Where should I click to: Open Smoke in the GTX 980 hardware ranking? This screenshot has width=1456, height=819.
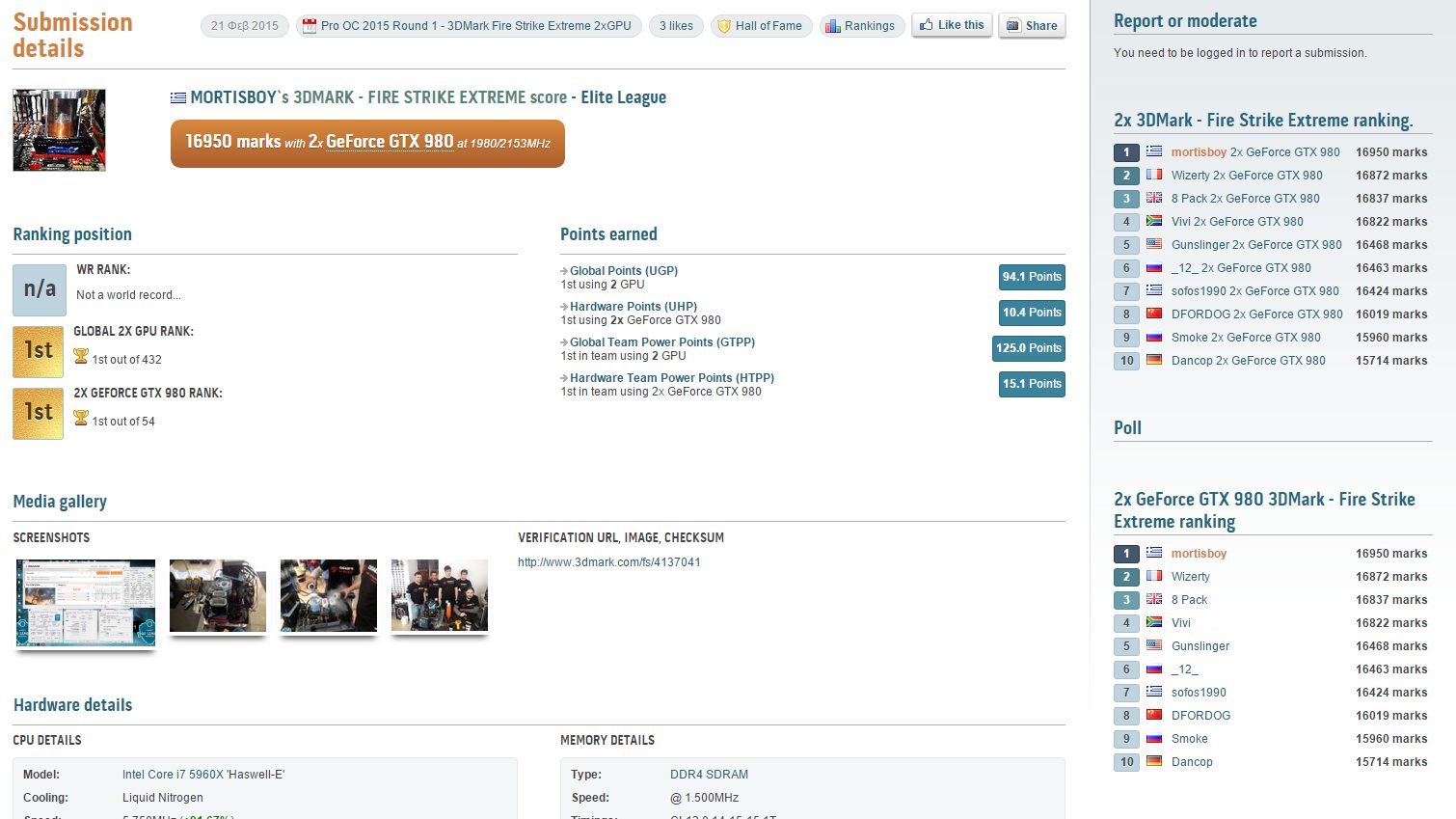click(1190, 739)
